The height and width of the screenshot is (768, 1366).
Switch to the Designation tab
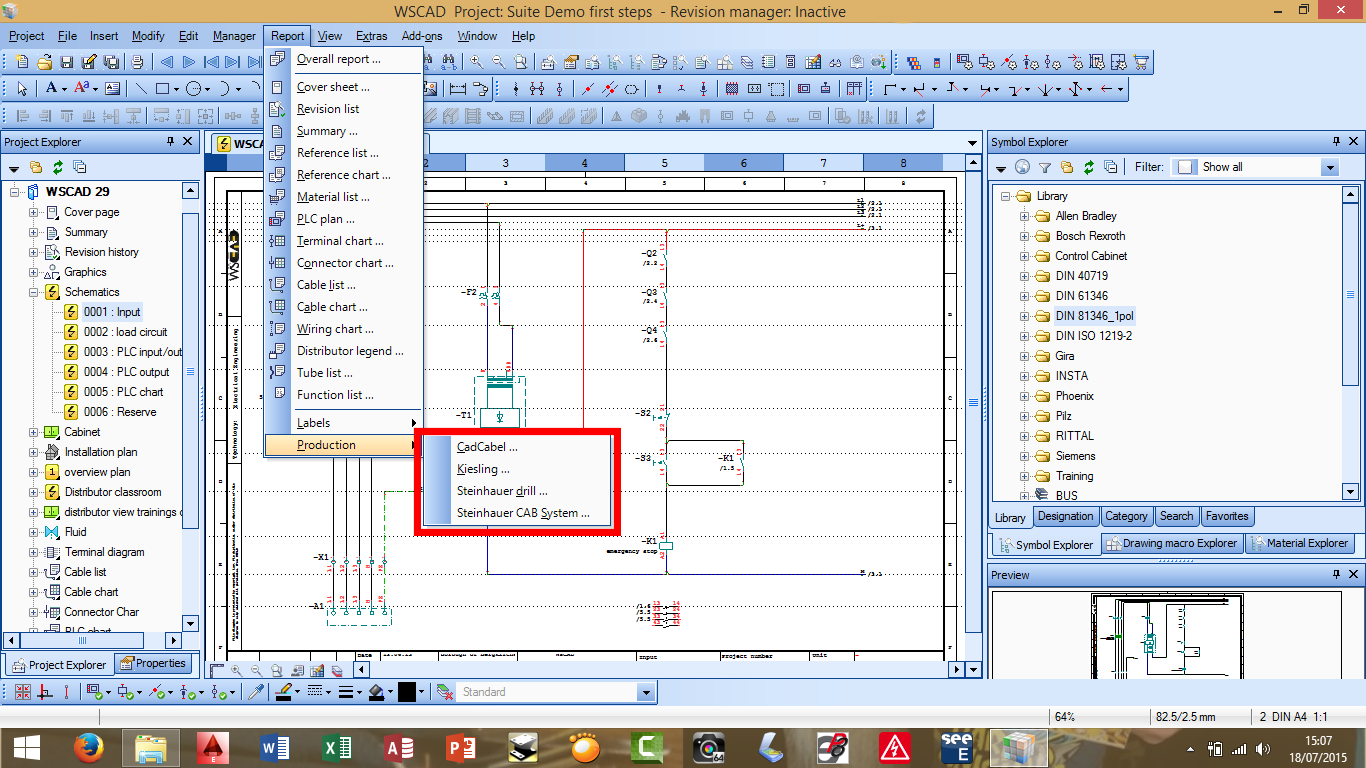[1065, 517]
